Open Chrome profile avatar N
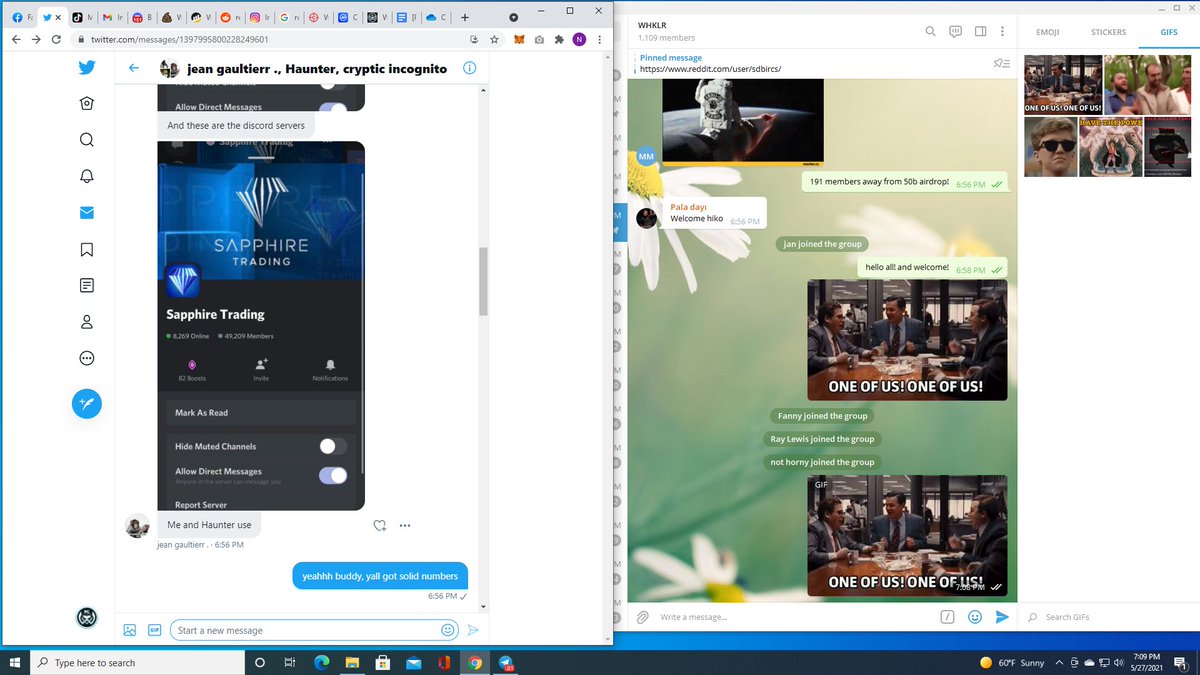The image size is (1200, 675). point(579,39)
